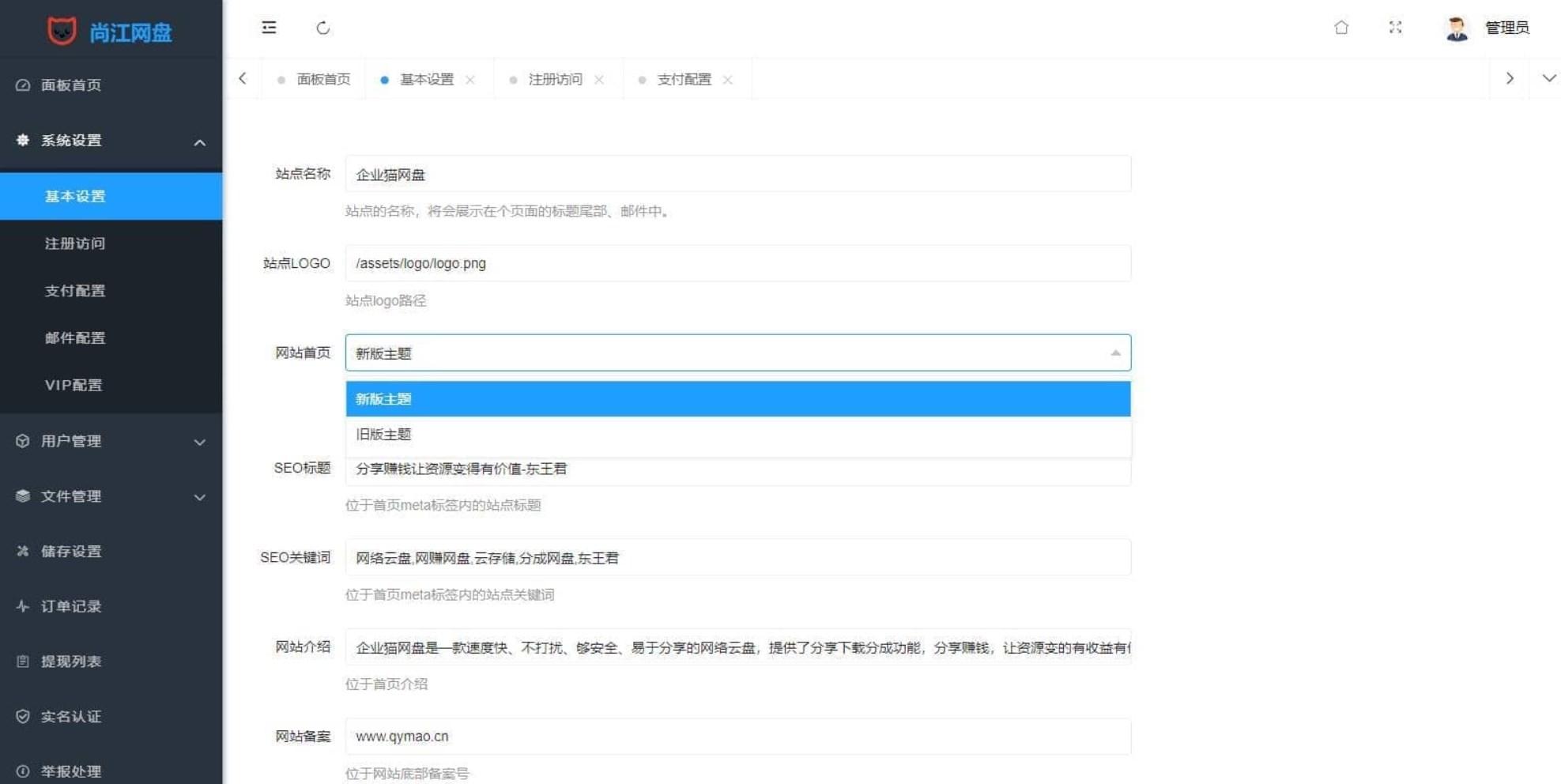
Task: Click the tools icon beside 储存设置
Action: (x=23, y=551)
